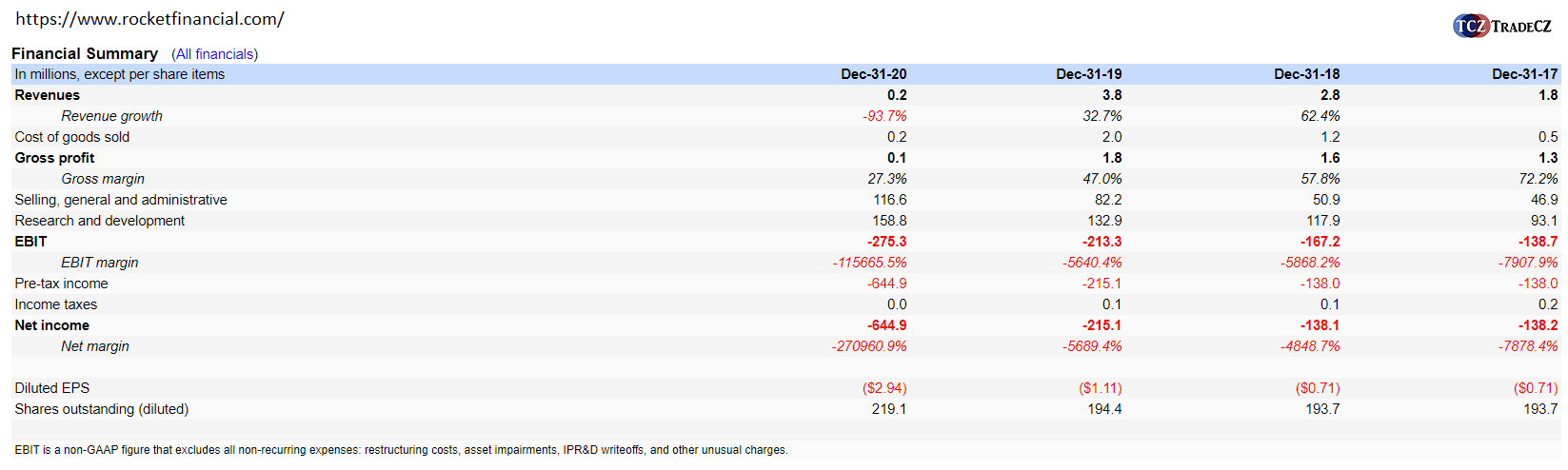
Task: Select Research and development row label
Action: (100, 221)
